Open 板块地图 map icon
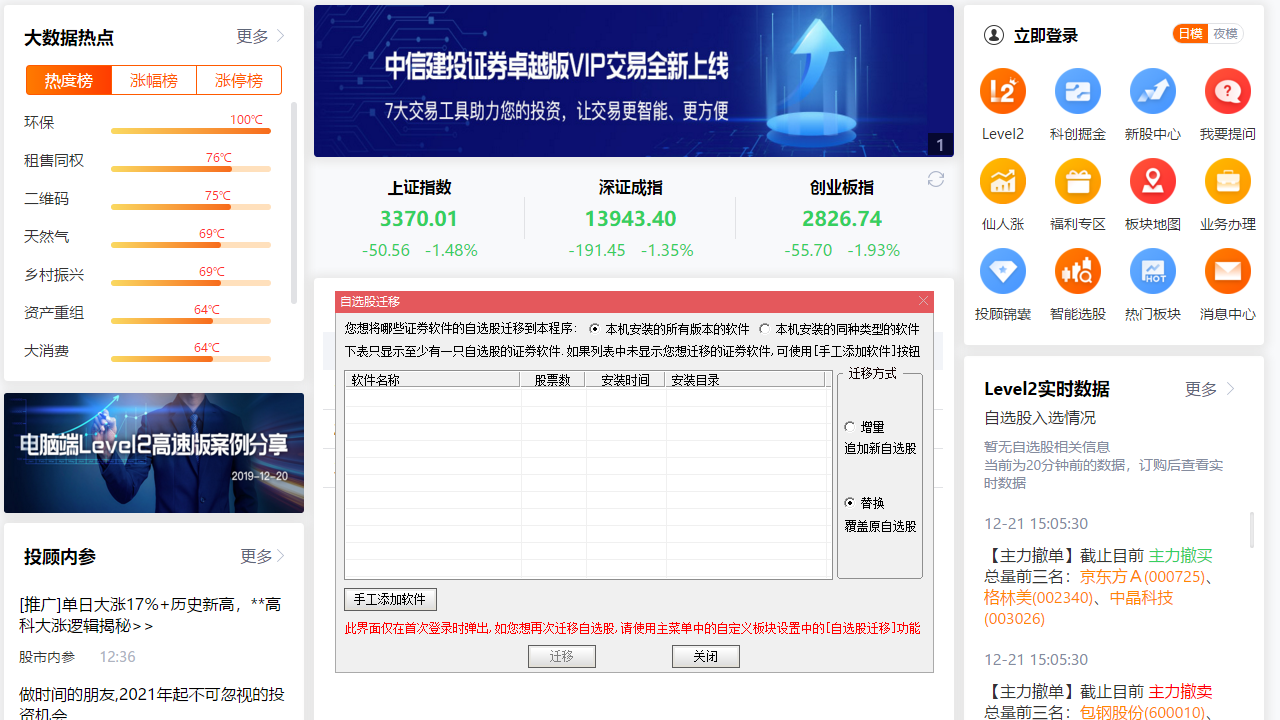 point(1153,182)
